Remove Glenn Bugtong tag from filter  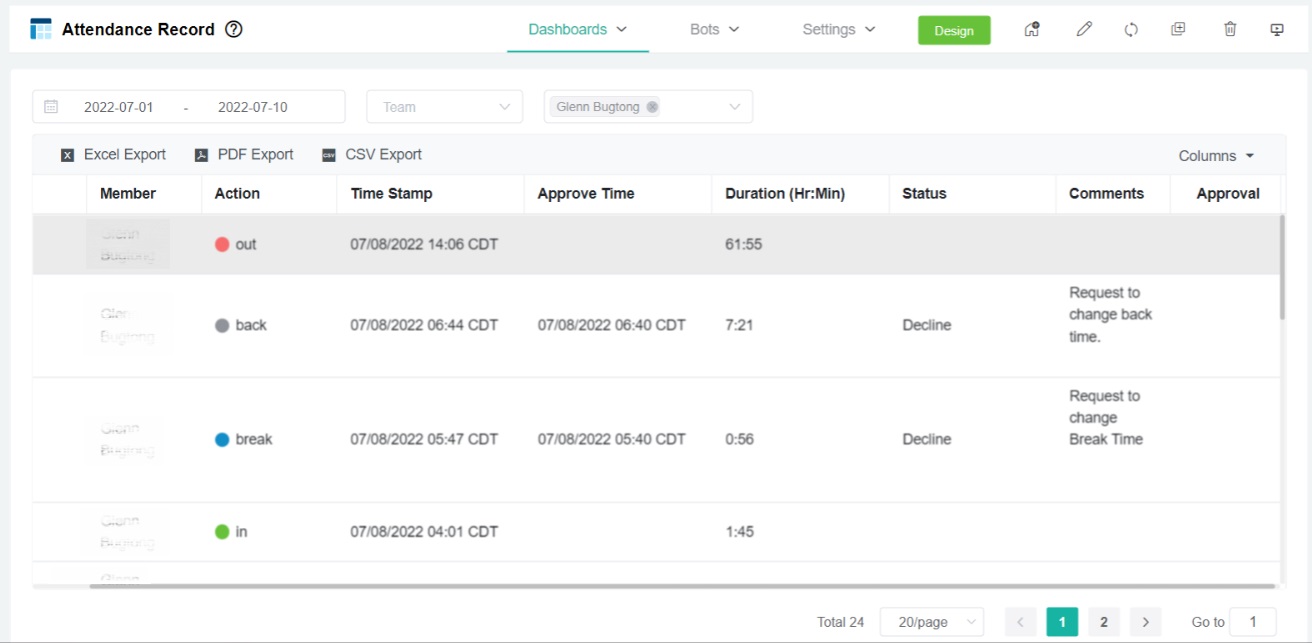coord(652,107)
